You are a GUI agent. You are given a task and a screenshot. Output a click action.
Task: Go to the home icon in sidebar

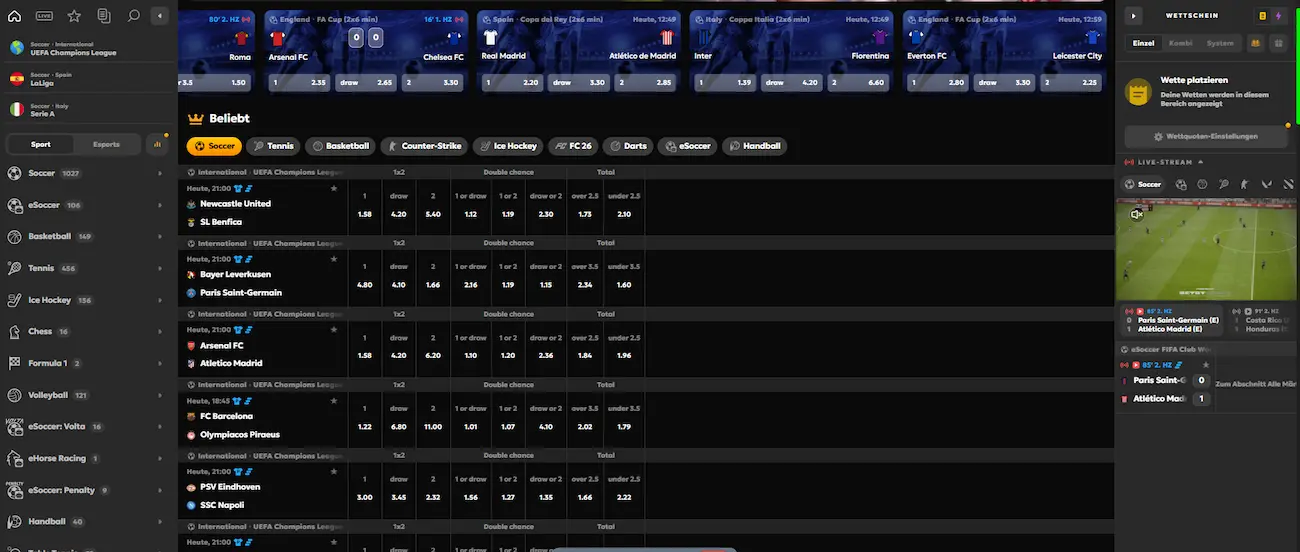14,16
